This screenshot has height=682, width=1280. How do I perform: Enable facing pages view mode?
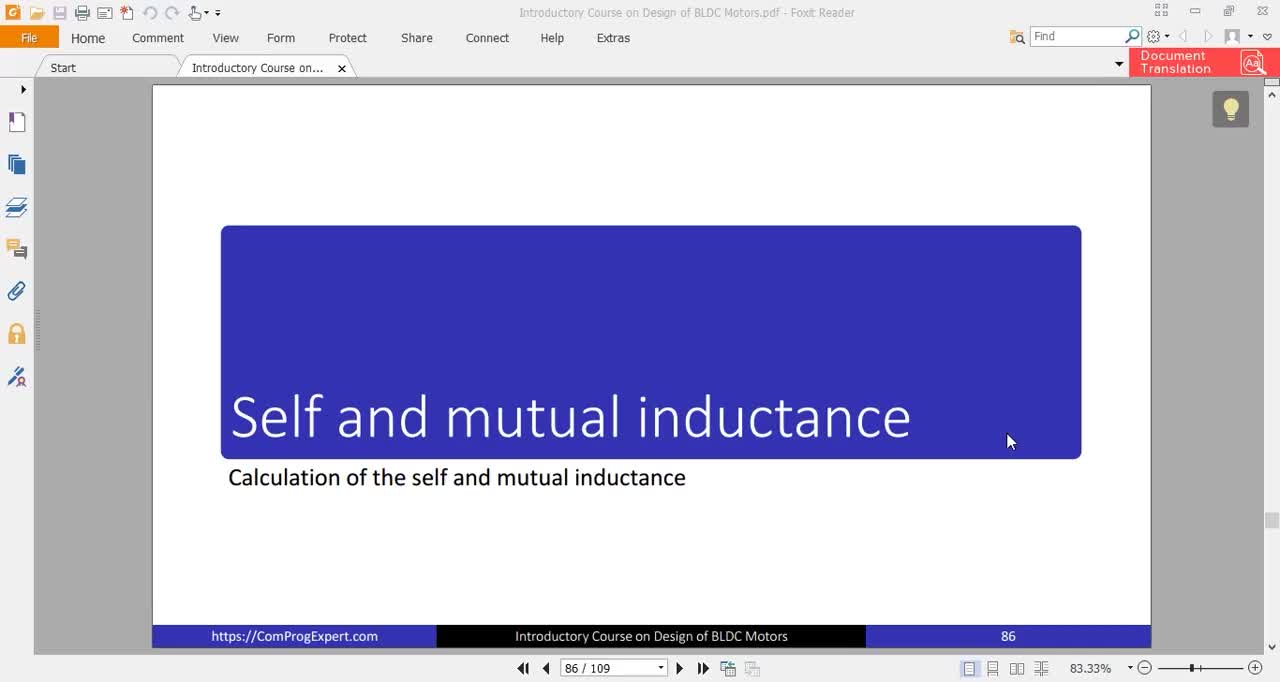point(1017,668)
